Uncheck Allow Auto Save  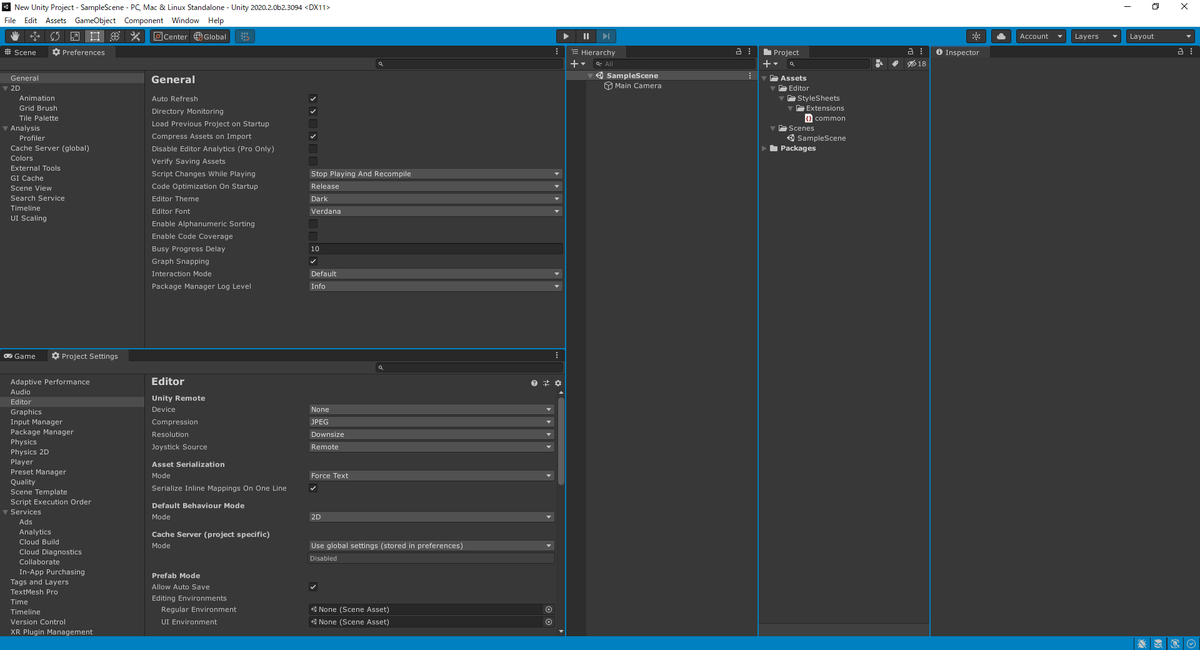tap(313, 587)
